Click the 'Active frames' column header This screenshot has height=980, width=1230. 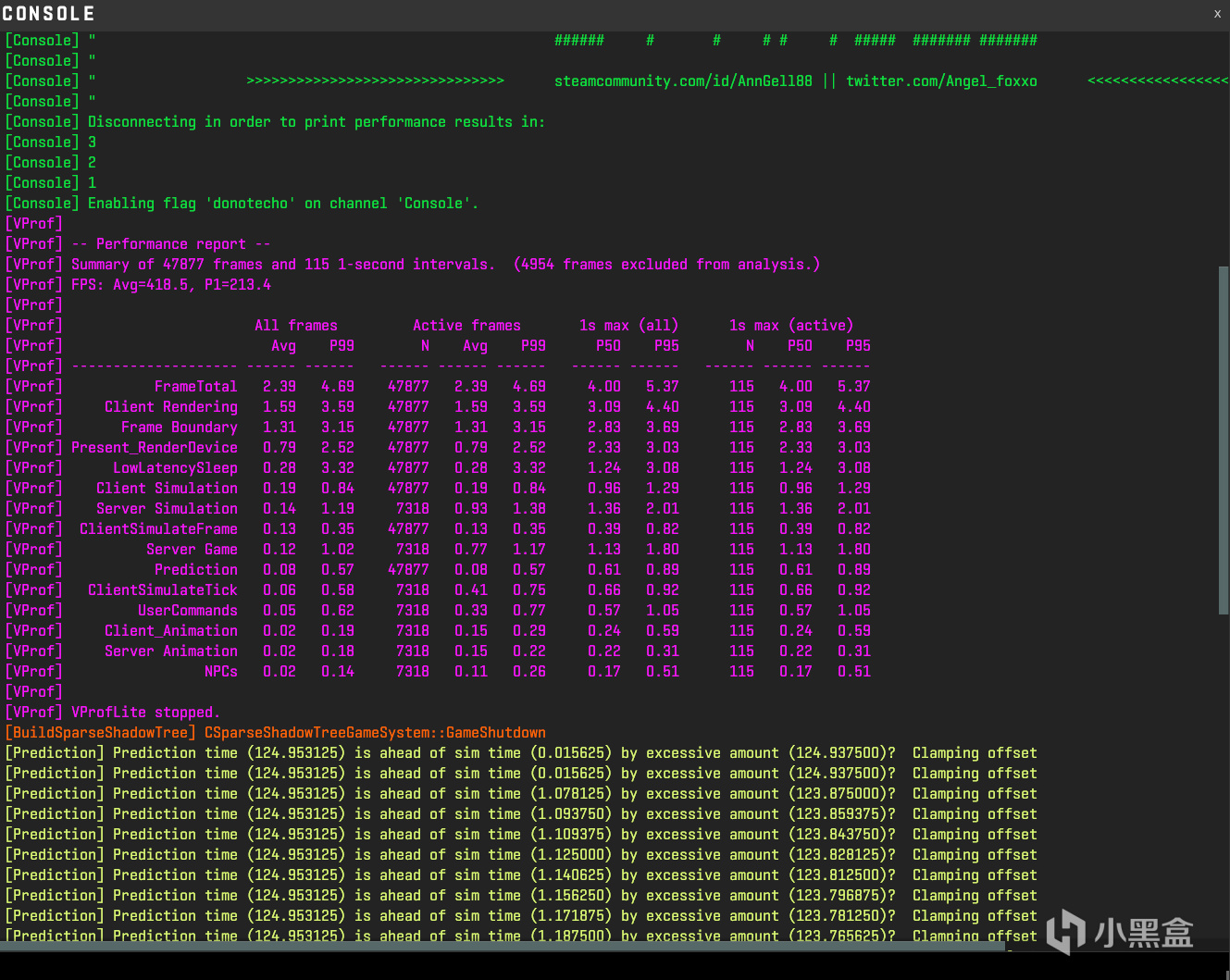466,326
